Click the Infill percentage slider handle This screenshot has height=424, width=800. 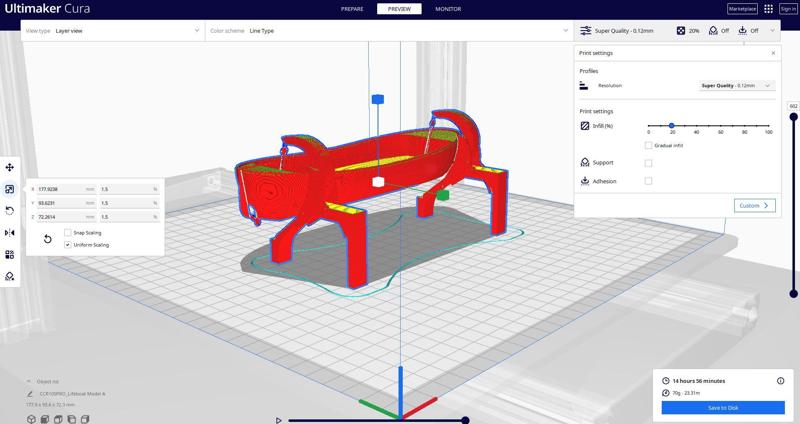pos(671,126)
